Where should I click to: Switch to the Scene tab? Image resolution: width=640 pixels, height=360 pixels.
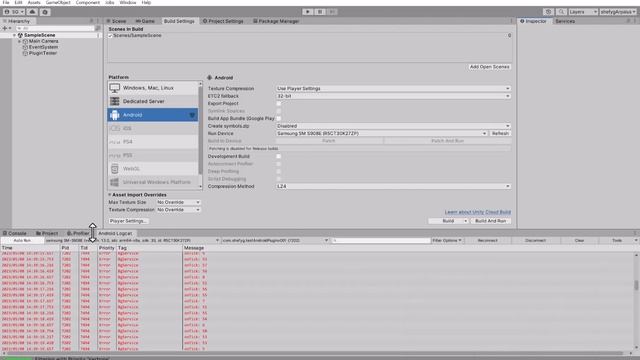tap(116, 21)
